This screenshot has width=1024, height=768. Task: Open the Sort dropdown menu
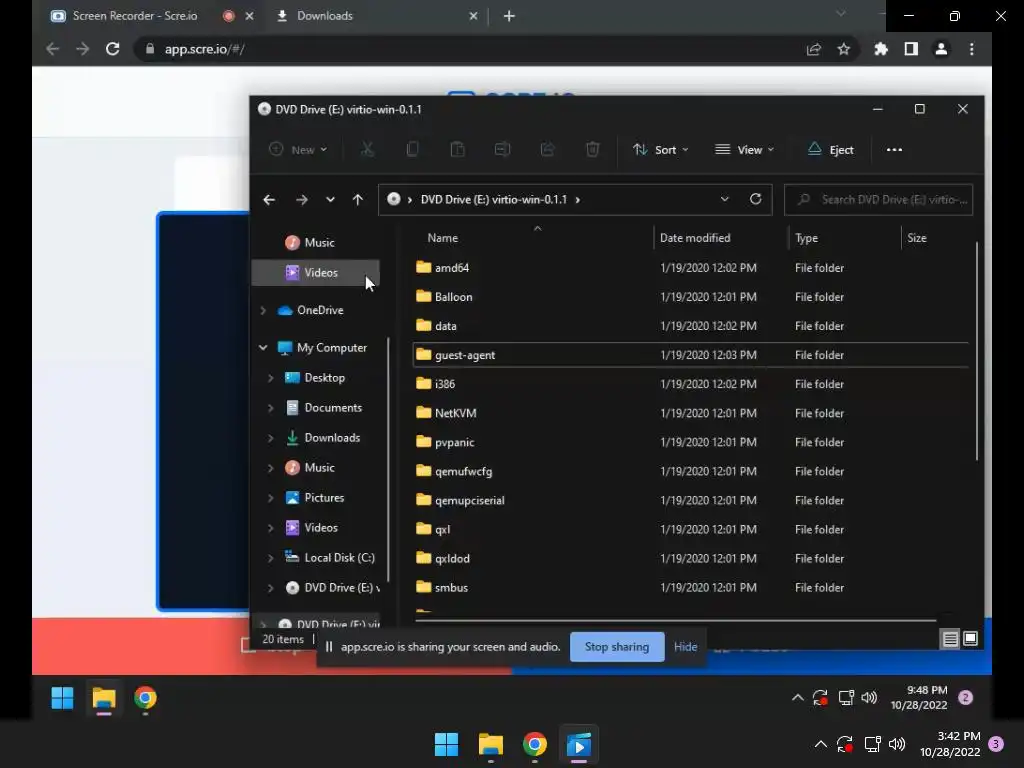tap(660, 150)
